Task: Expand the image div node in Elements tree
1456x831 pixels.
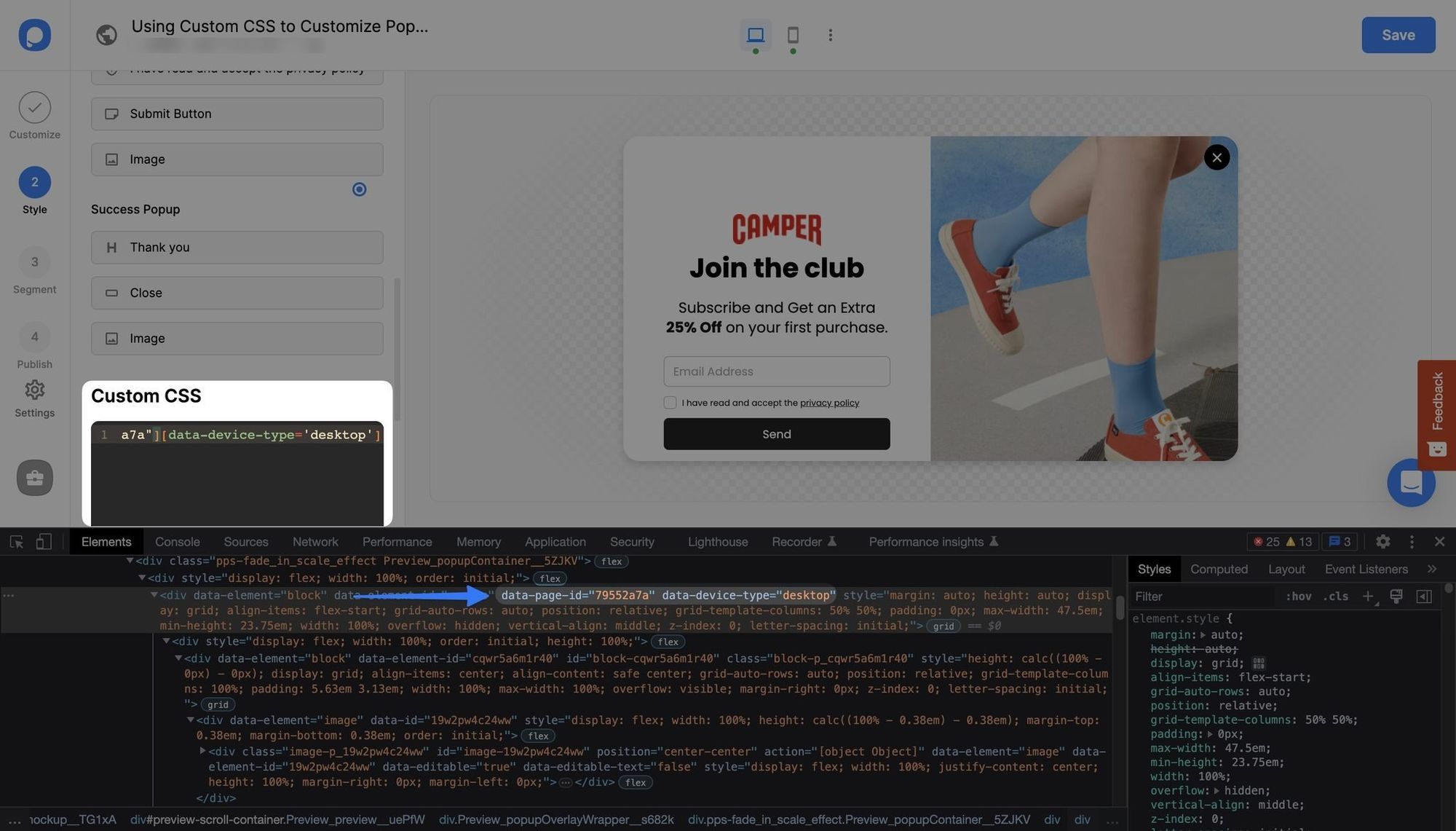Action: tap(202, 751)
